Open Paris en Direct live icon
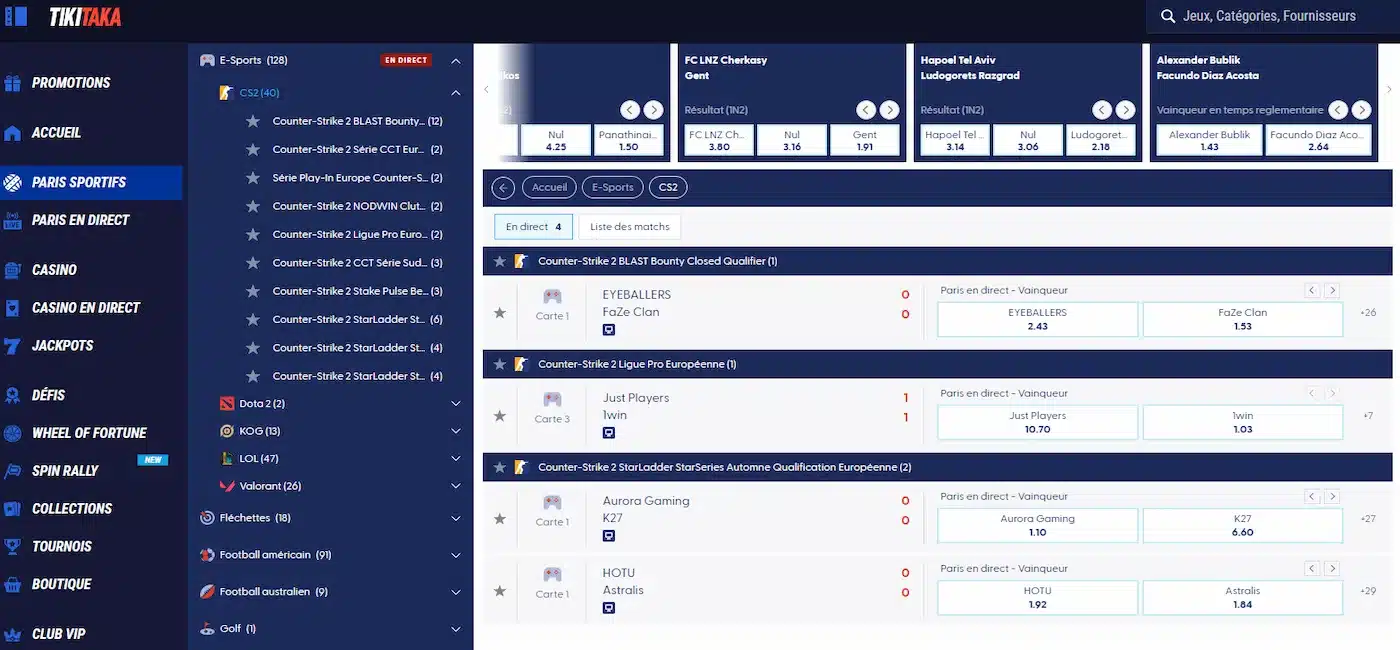The height and width of the screenshot is (650, 1400). (12, 221)
